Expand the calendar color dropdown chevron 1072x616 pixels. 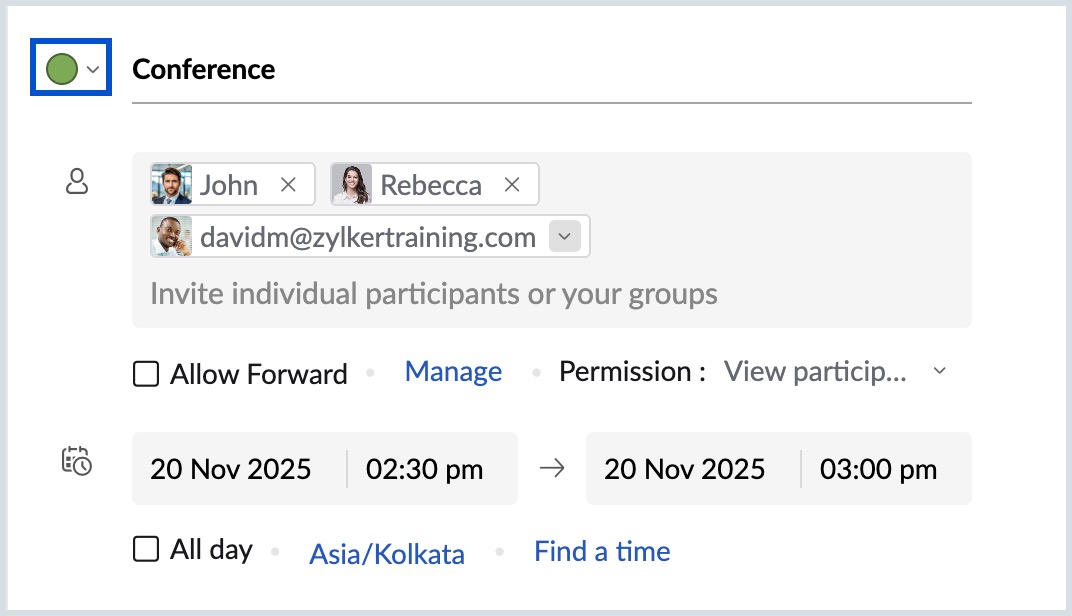point(93,70)
